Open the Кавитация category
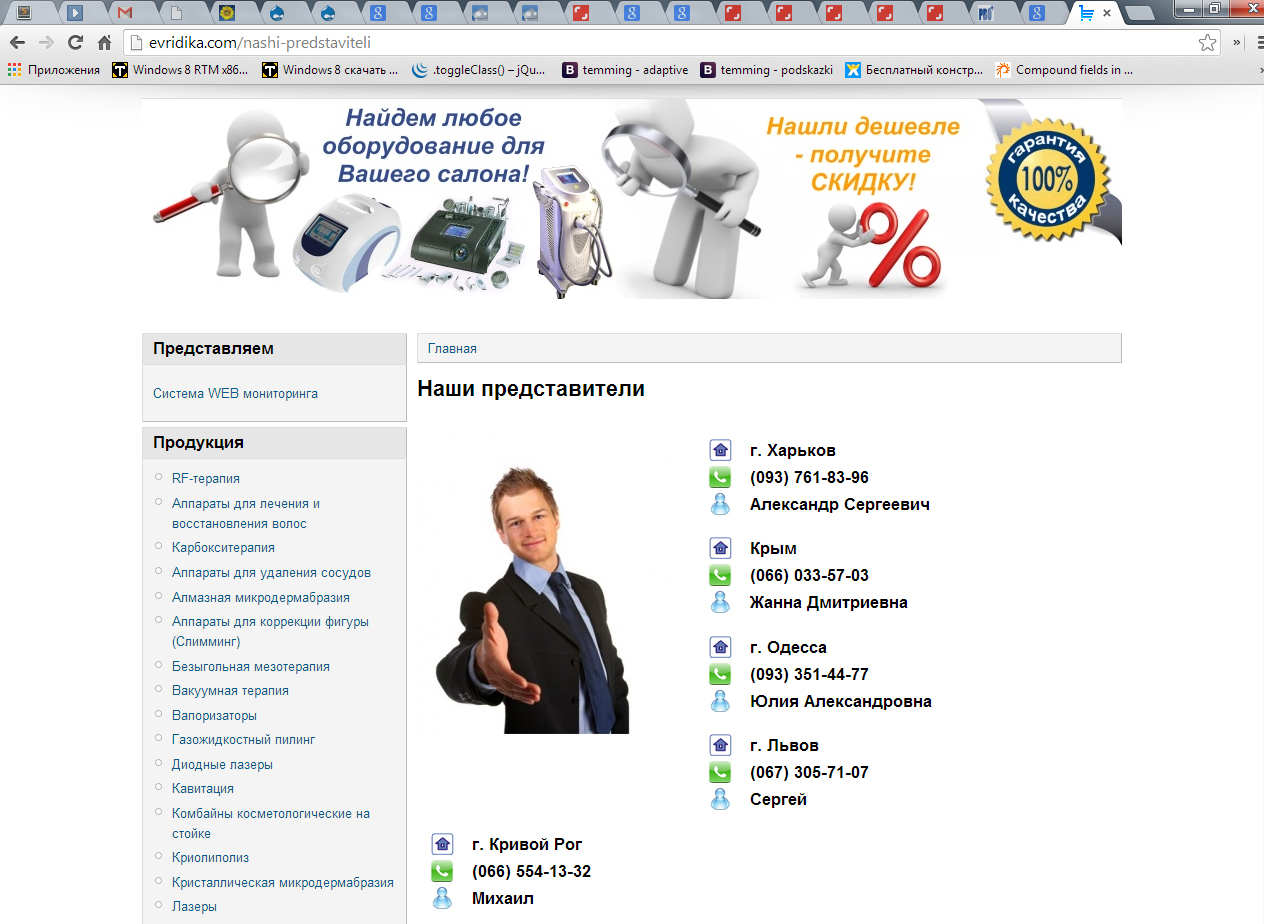Screen dimensions: 1264x924 pyautogui.click(x=203, y=789)
